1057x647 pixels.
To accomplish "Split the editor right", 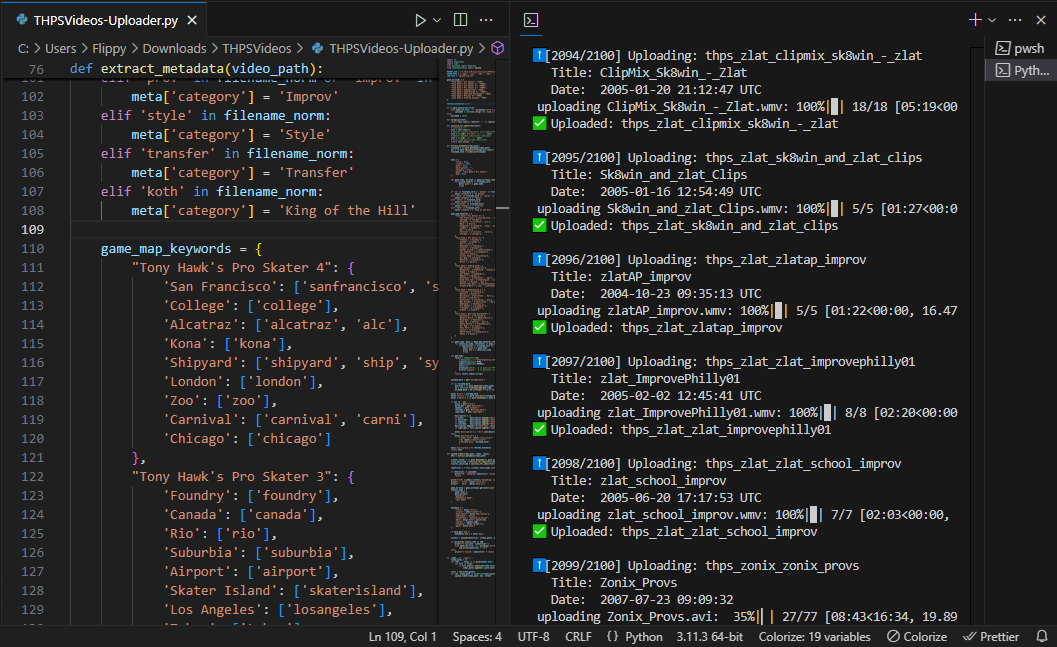I will pos(460,20).
